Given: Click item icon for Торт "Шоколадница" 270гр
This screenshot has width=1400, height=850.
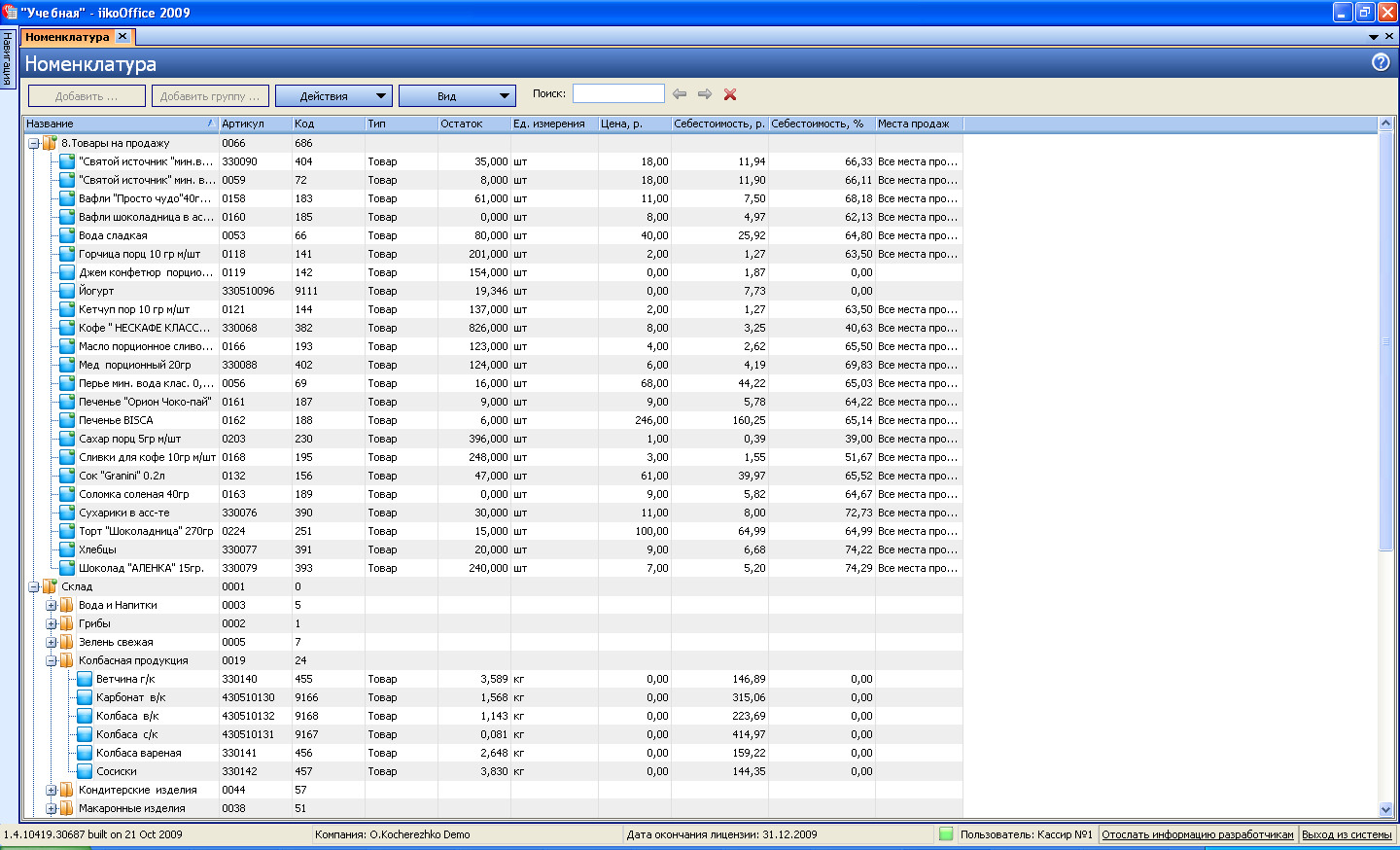Looking at the screenshot, I should tap(67, 531).
